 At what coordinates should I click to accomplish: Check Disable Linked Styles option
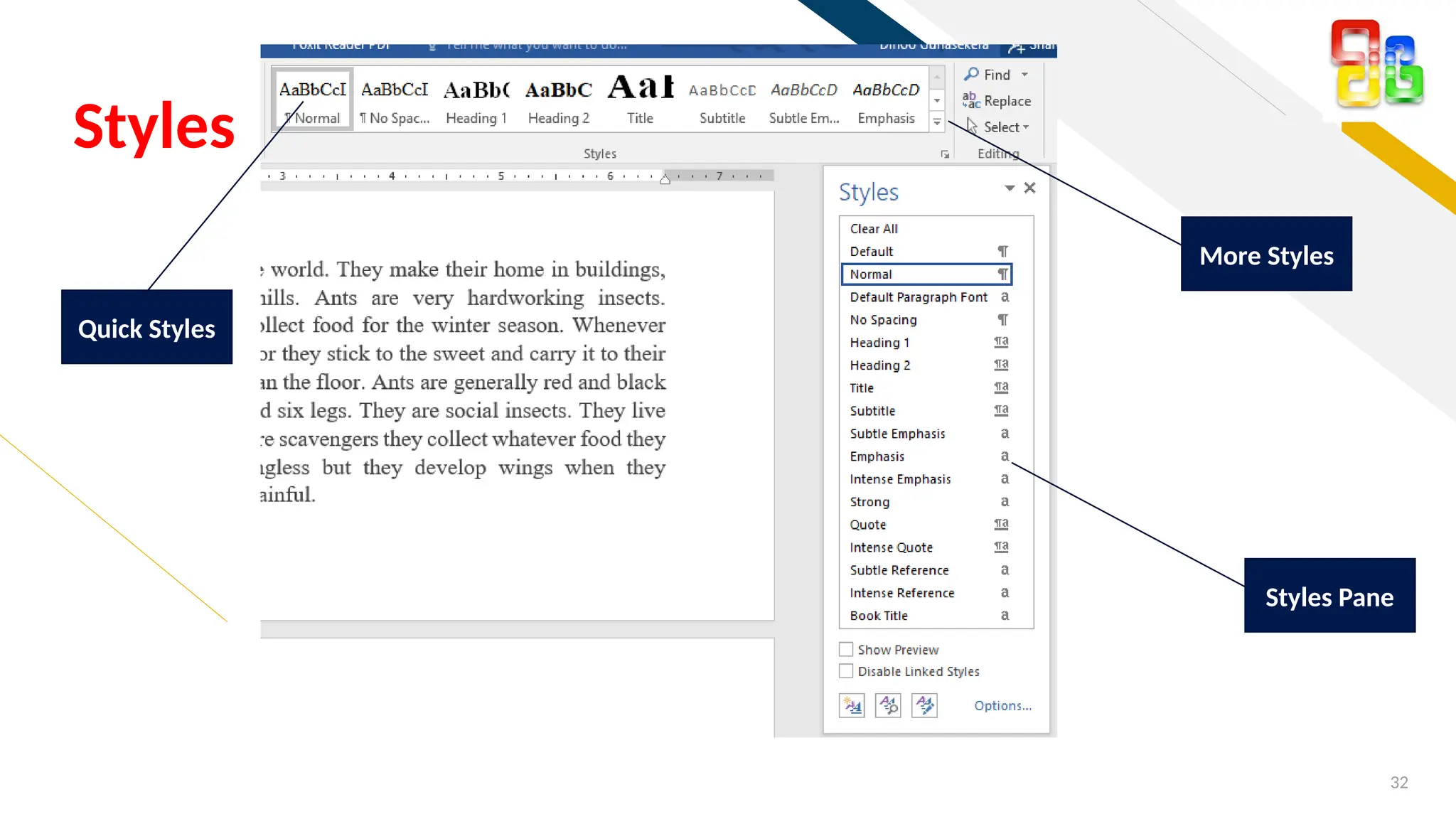click(846, 671)
